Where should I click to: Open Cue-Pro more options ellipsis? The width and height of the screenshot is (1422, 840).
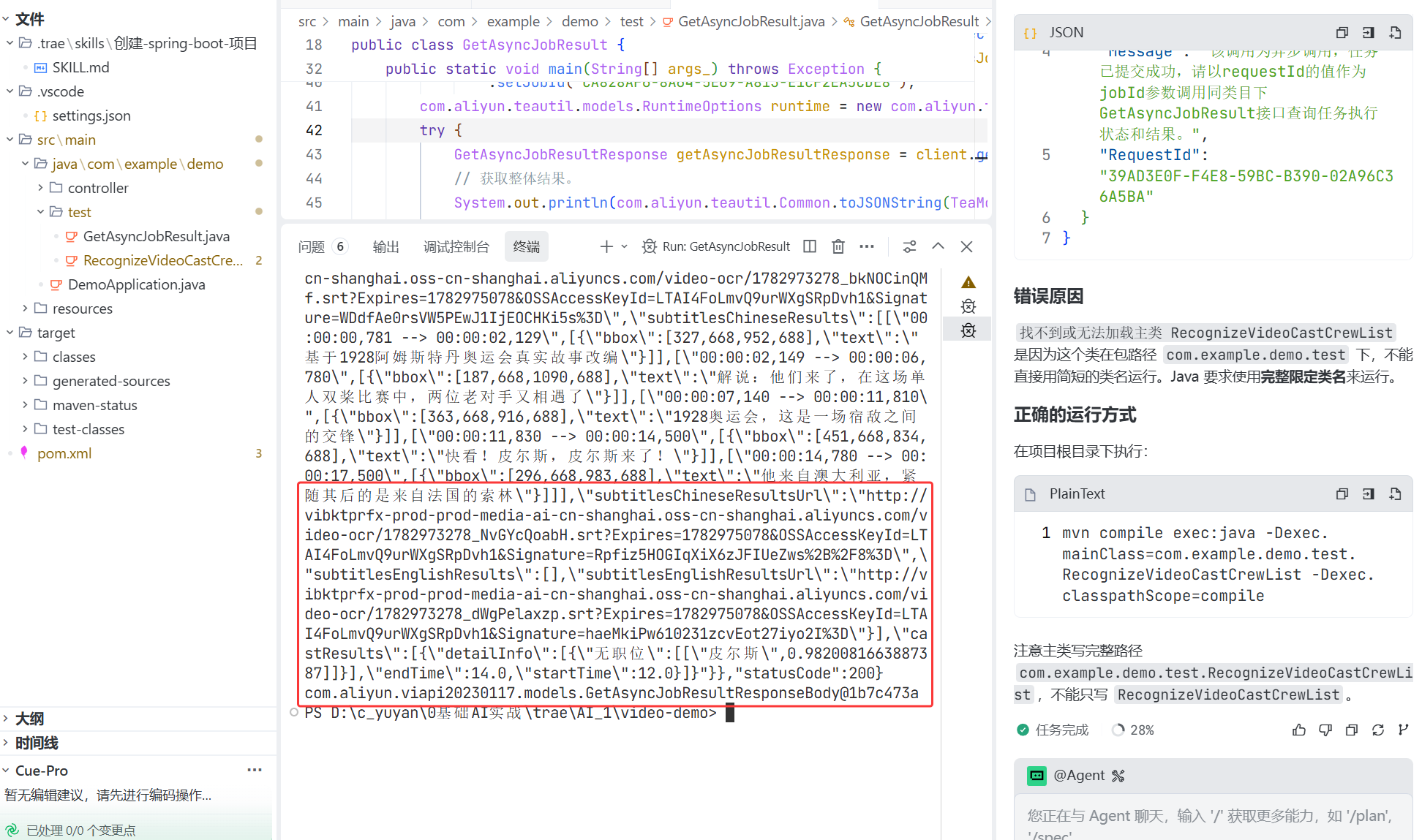tap(255, 770)
